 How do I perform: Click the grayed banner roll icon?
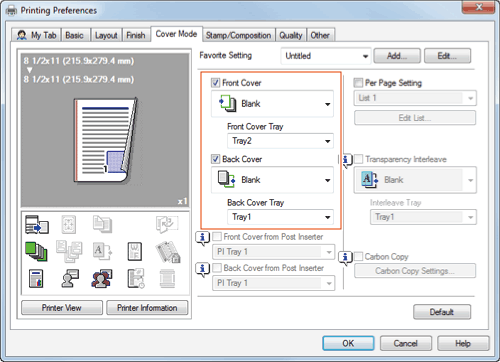(x=167, y=279)
